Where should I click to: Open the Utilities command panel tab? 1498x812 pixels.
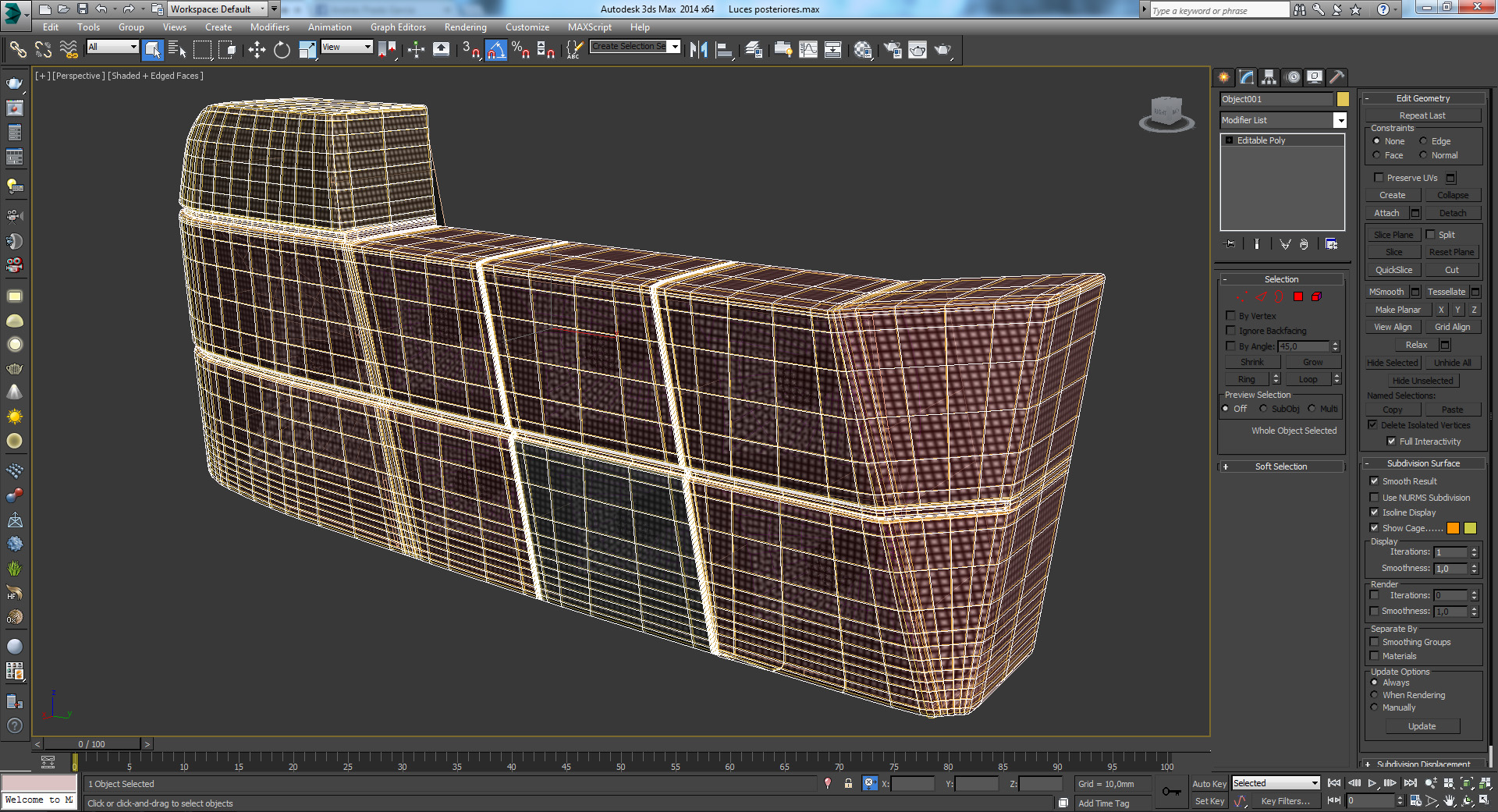click(x=1337, y=77)
